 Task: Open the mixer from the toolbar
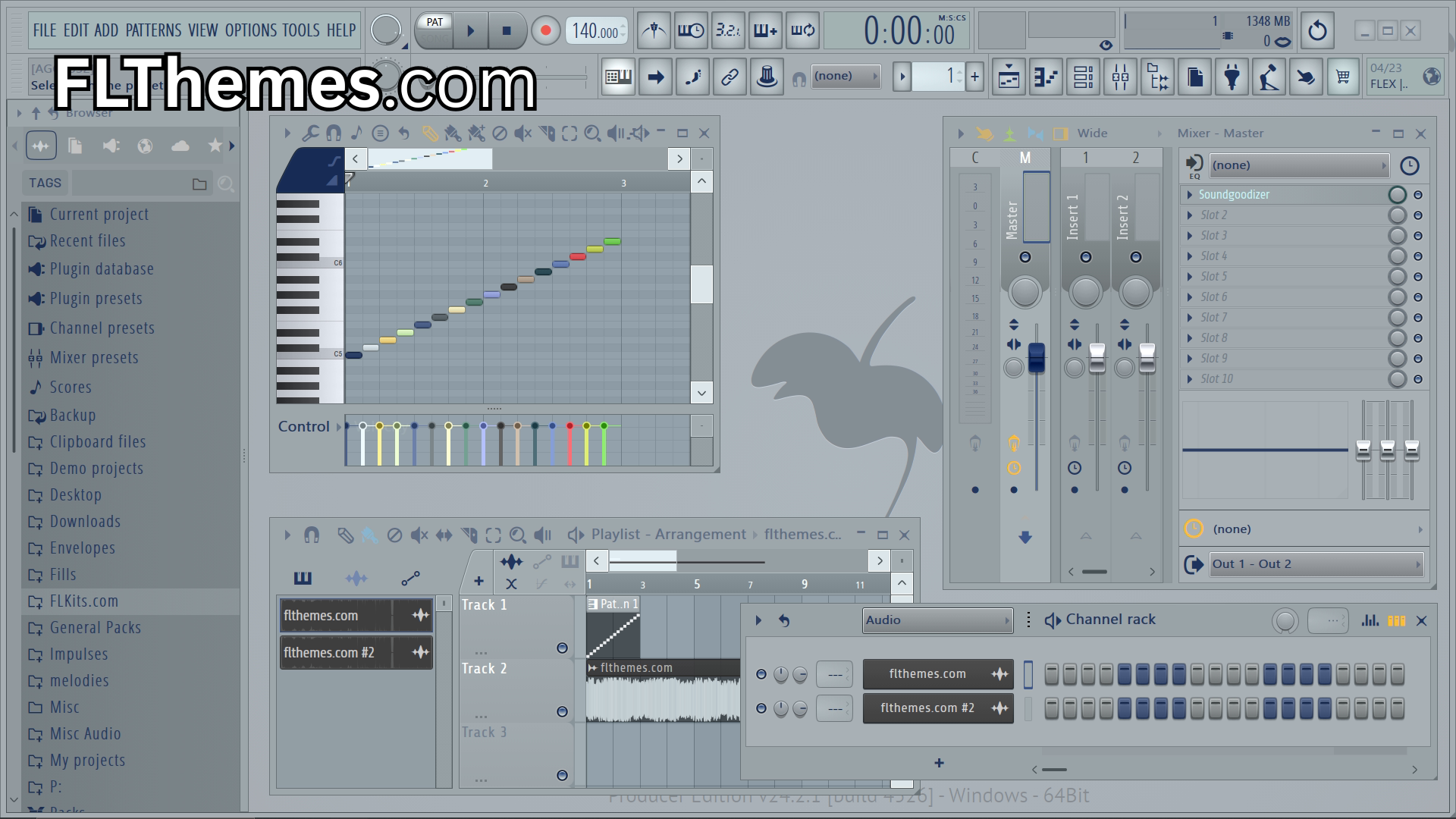pyautogui.click(x=1120, y=77)
